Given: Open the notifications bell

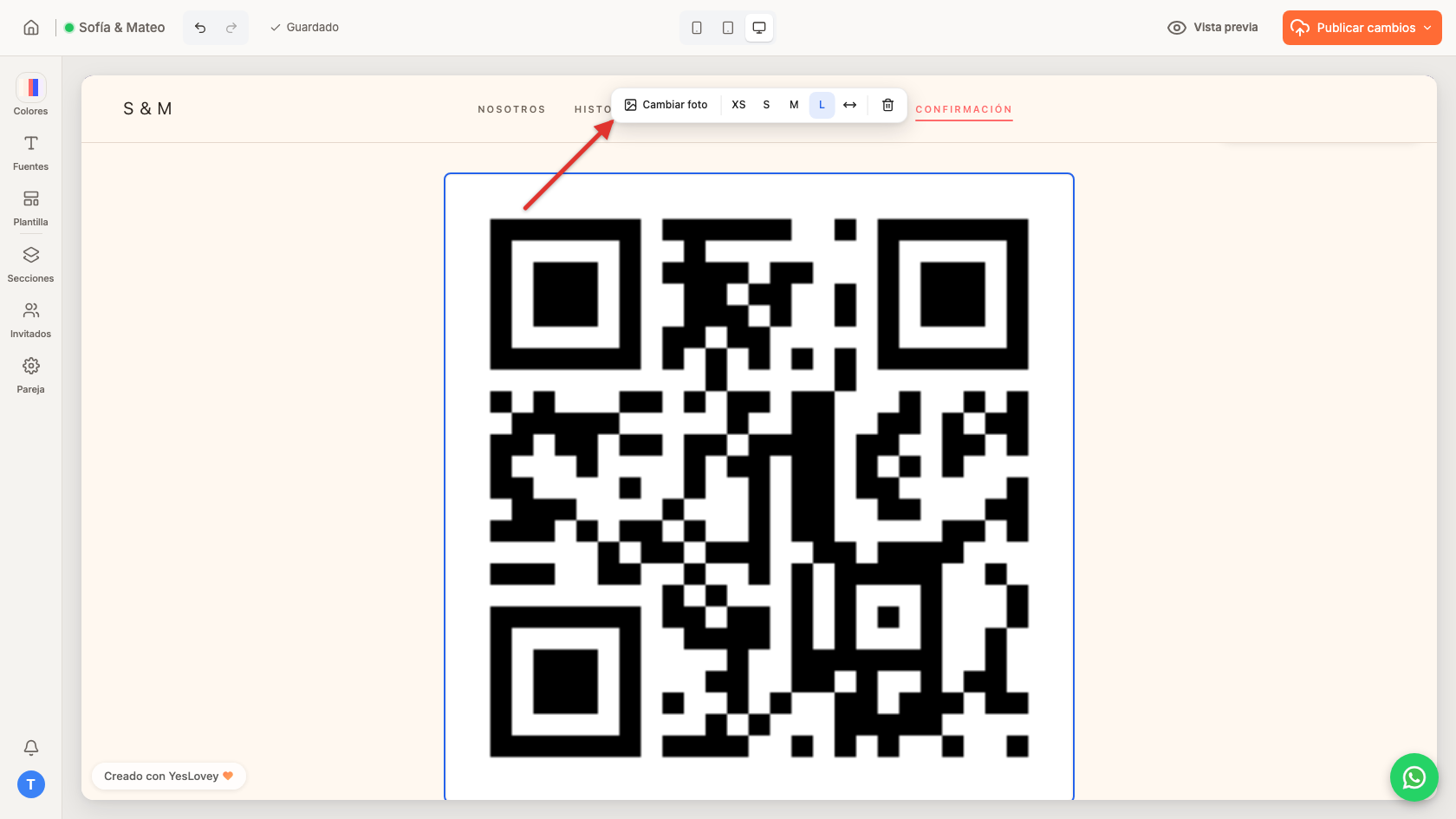Looking at the screenshot, I should pos(31,747).
